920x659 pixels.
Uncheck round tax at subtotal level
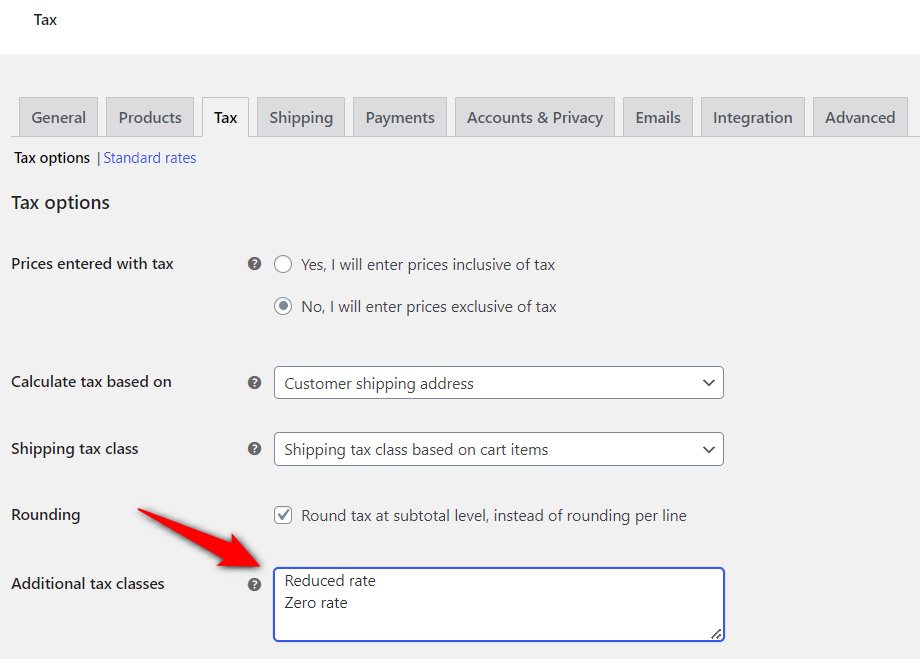tap(283, 515)
